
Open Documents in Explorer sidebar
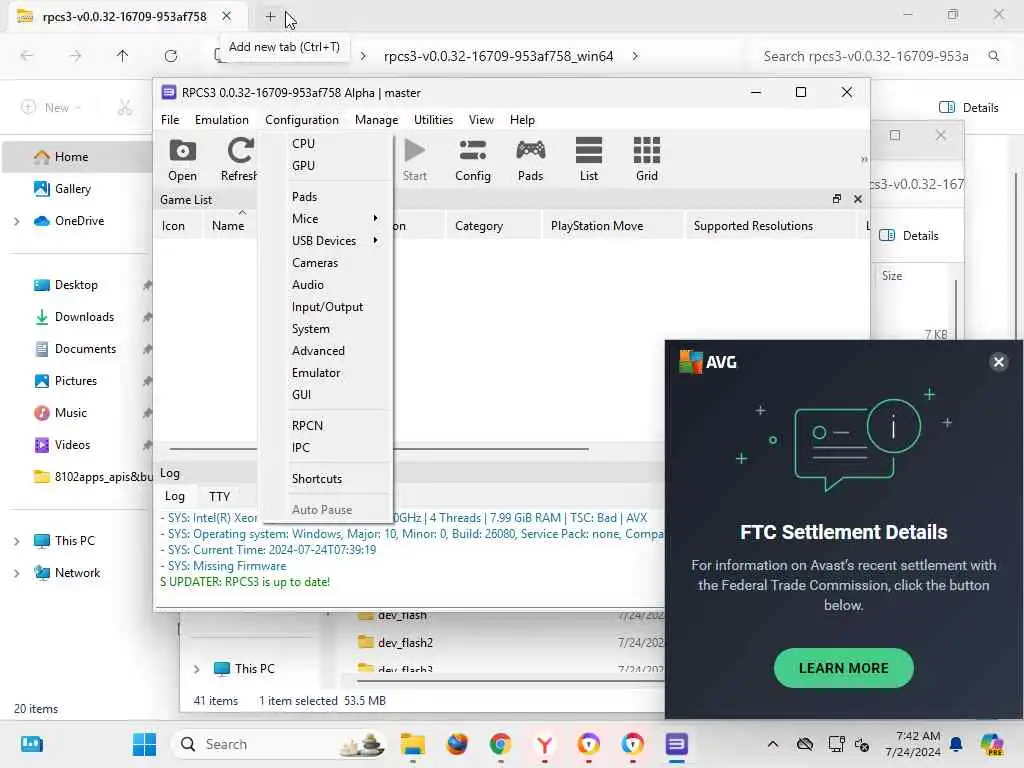click(x=77, y=349)
